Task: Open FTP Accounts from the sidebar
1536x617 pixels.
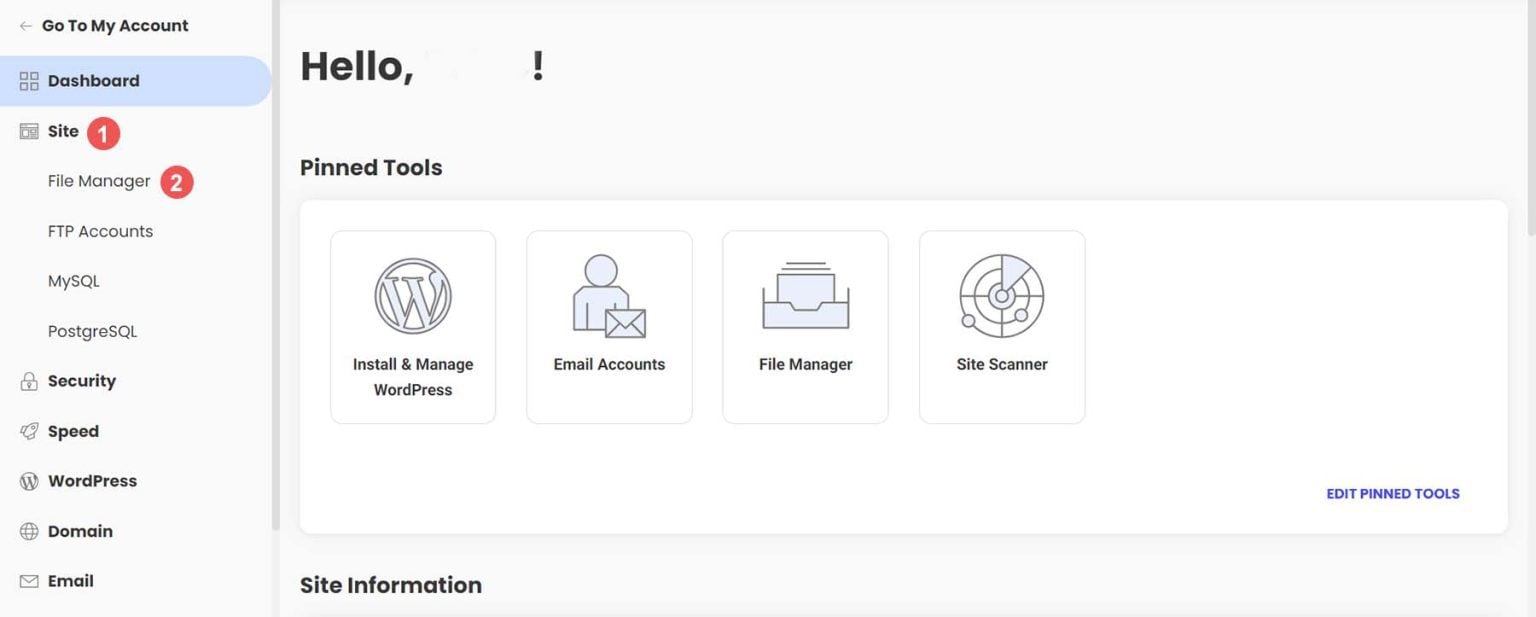Action: 100,231
